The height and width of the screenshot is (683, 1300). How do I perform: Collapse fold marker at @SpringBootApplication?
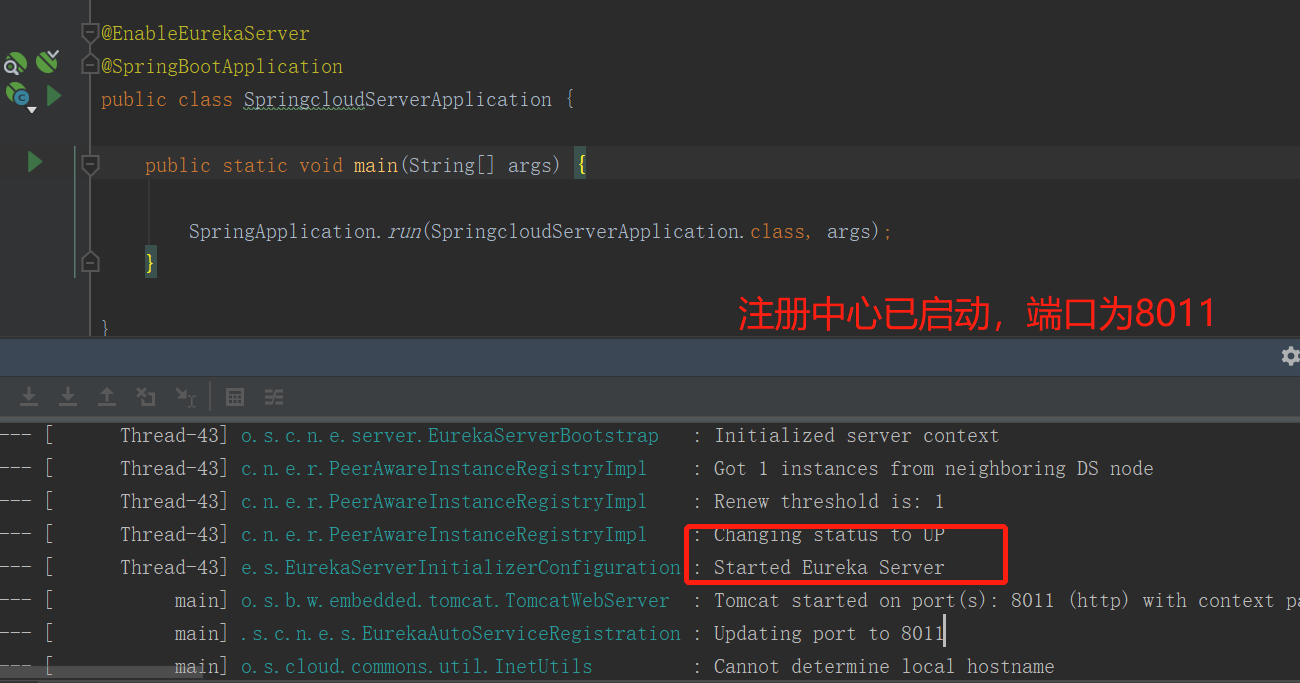[x=90, y=66]
